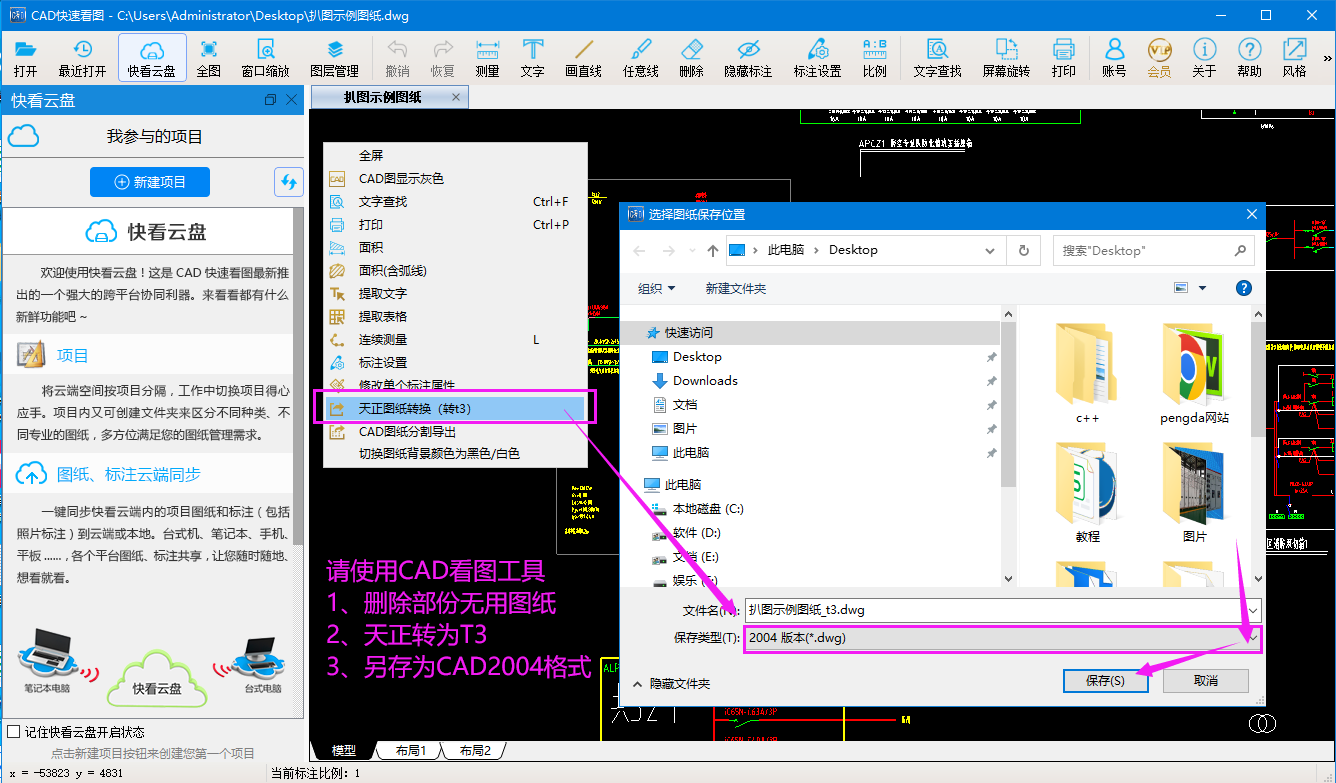Select the 删除 eraser tool
This screenshot has width=1336, height=783.
point(692,58)
